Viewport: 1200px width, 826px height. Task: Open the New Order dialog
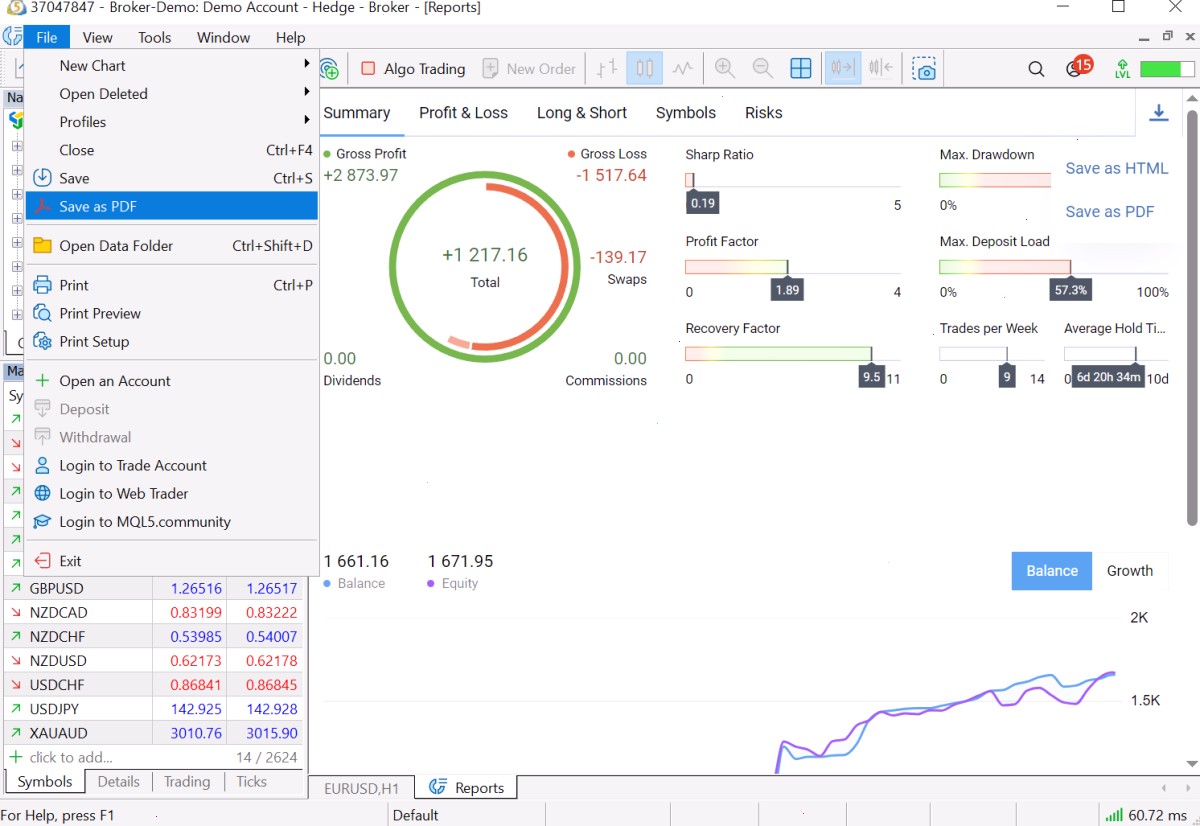click(x=529, y=69)
